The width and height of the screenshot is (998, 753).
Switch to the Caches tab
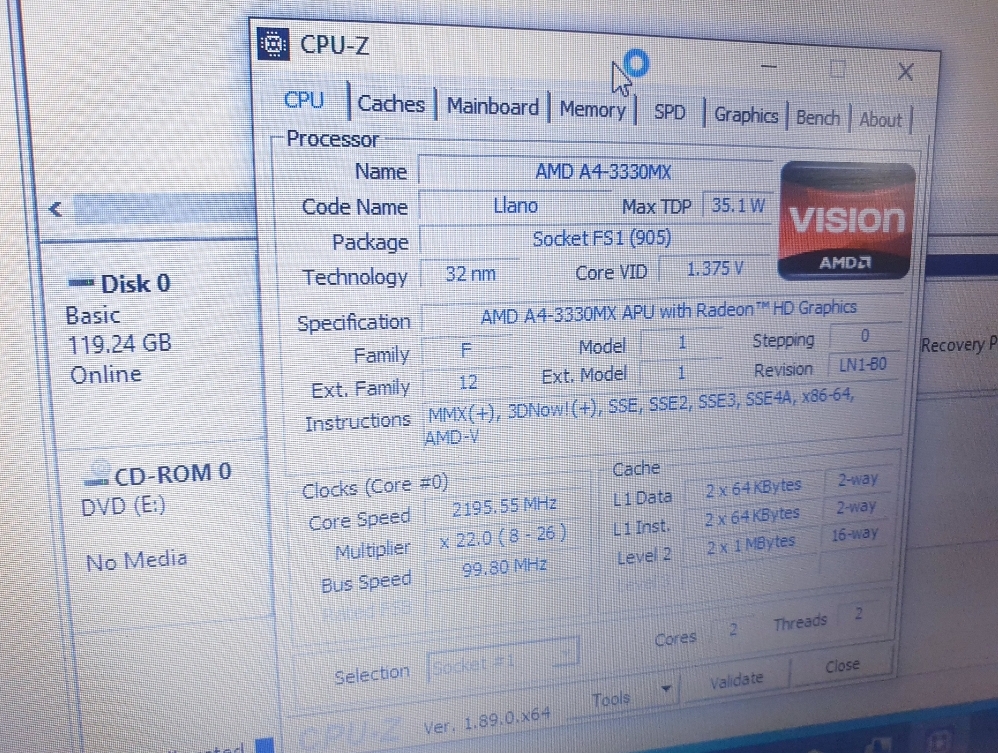(391, 103)
